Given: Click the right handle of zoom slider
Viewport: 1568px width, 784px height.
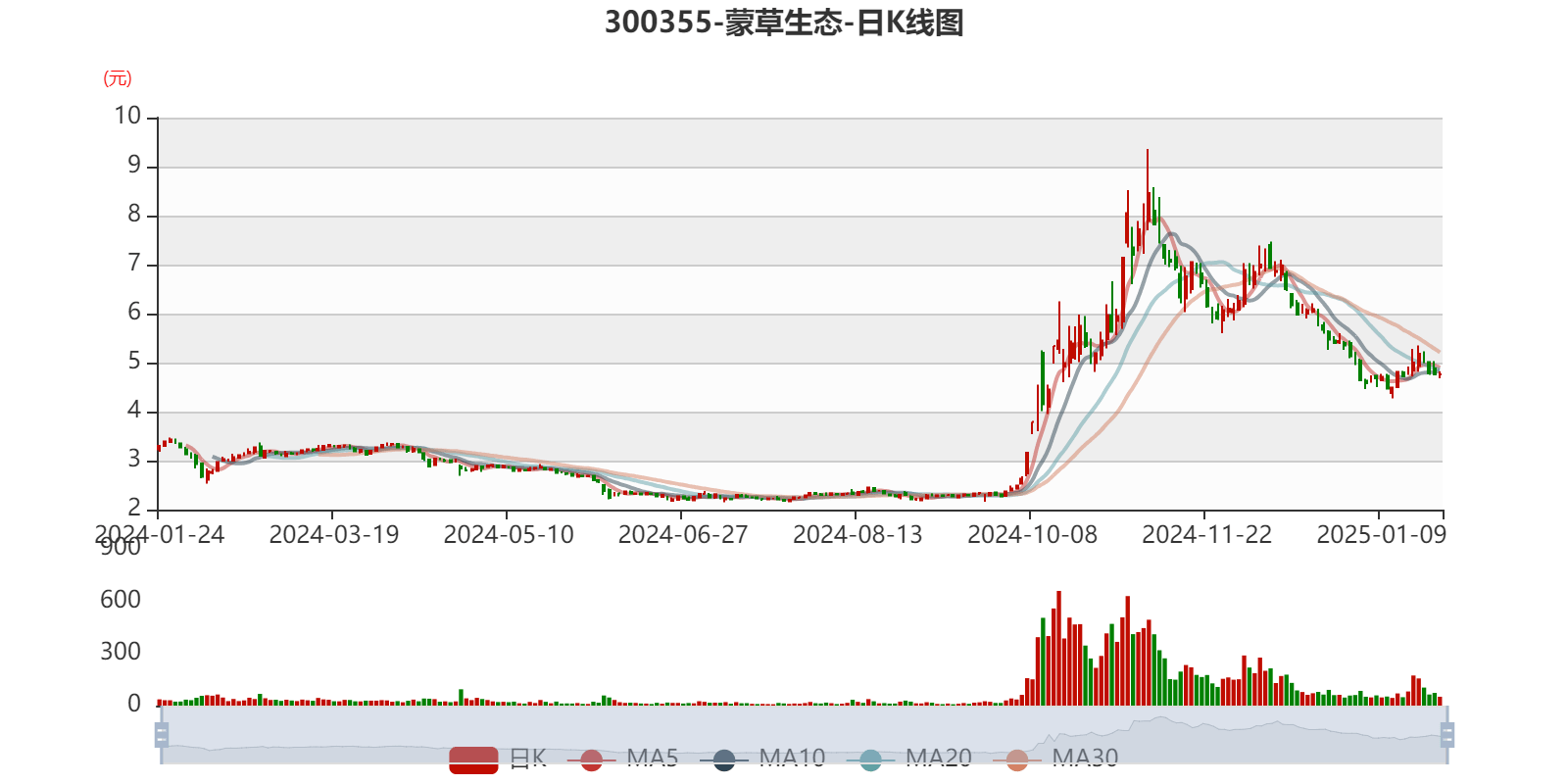Looking at the screenshot, I should (x=1449, y=734).
